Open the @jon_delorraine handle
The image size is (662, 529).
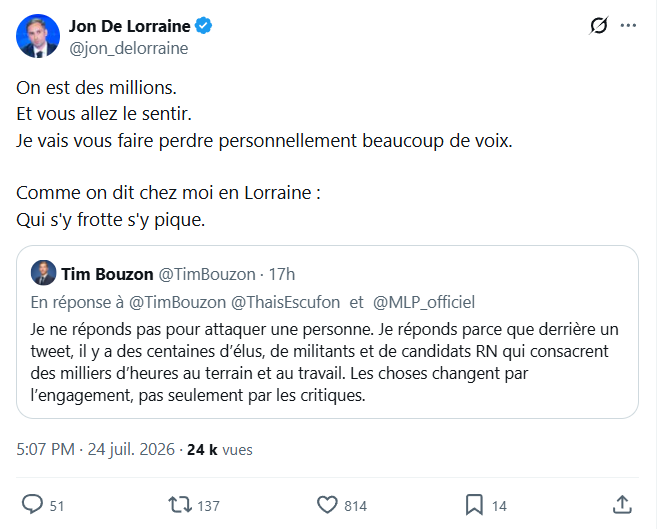point(129,48)
